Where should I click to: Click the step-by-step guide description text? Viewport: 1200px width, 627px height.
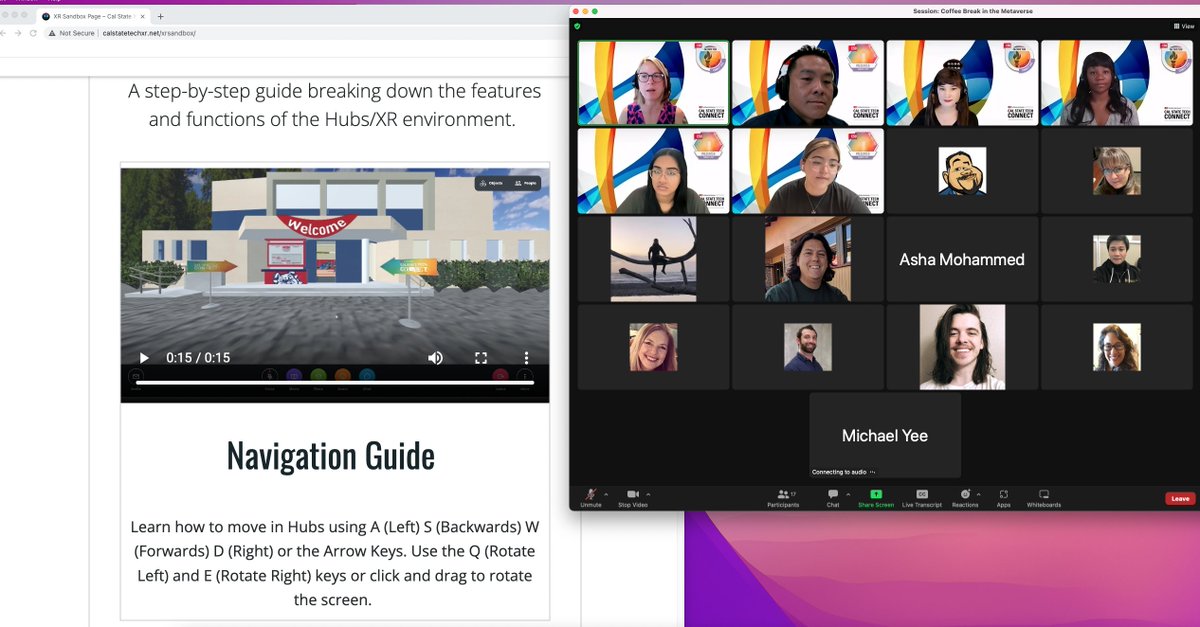coord(334,105)
